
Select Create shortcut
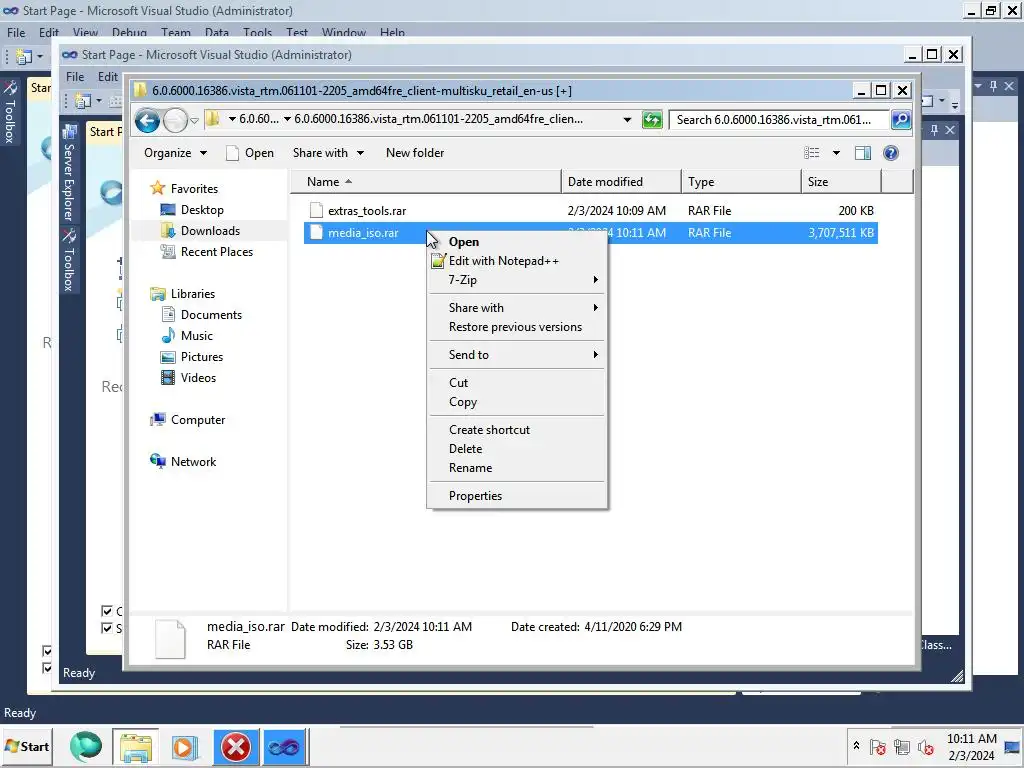click(x=516, y=430)
